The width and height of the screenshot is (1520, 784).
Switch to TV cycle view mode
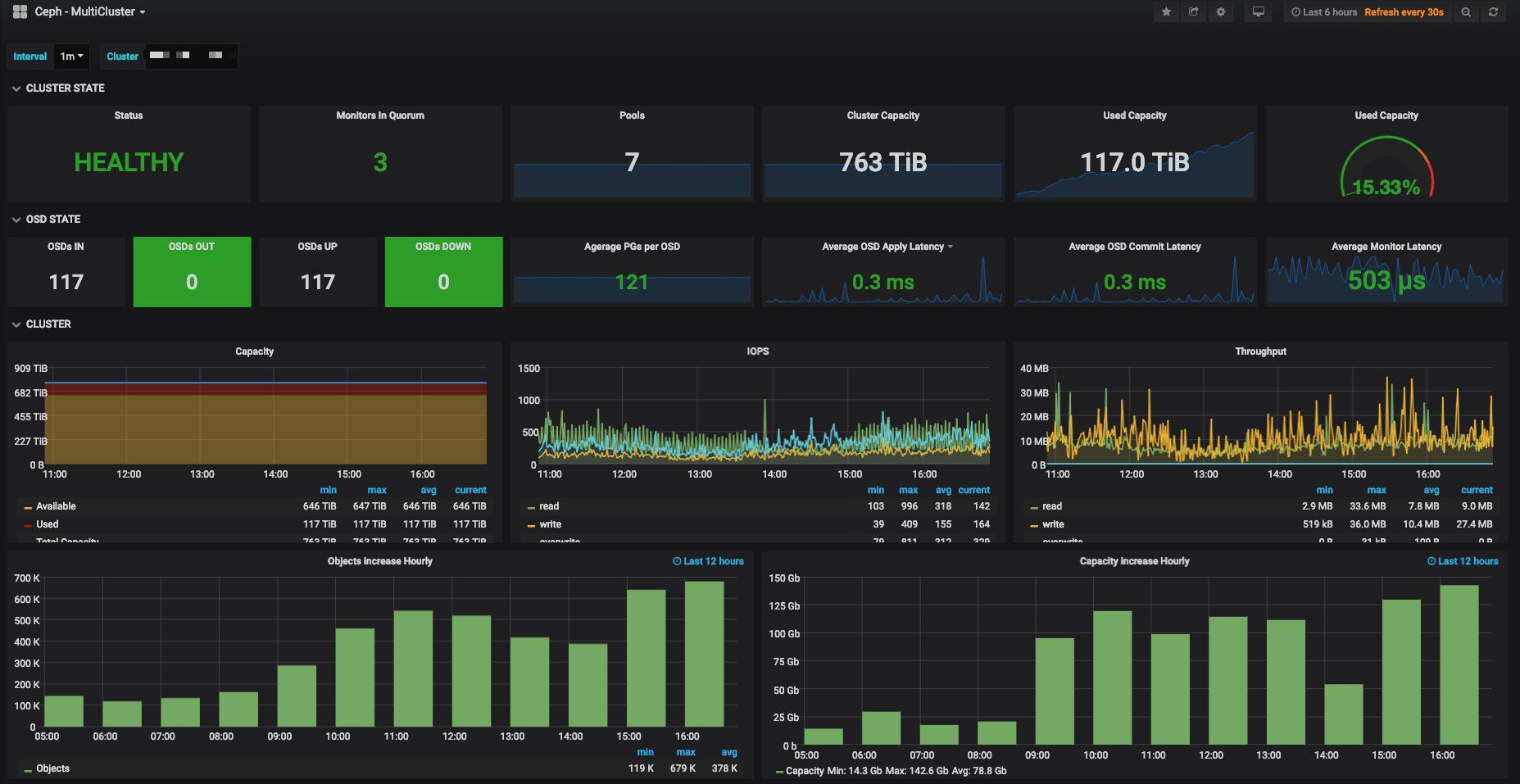[1259, 12]
